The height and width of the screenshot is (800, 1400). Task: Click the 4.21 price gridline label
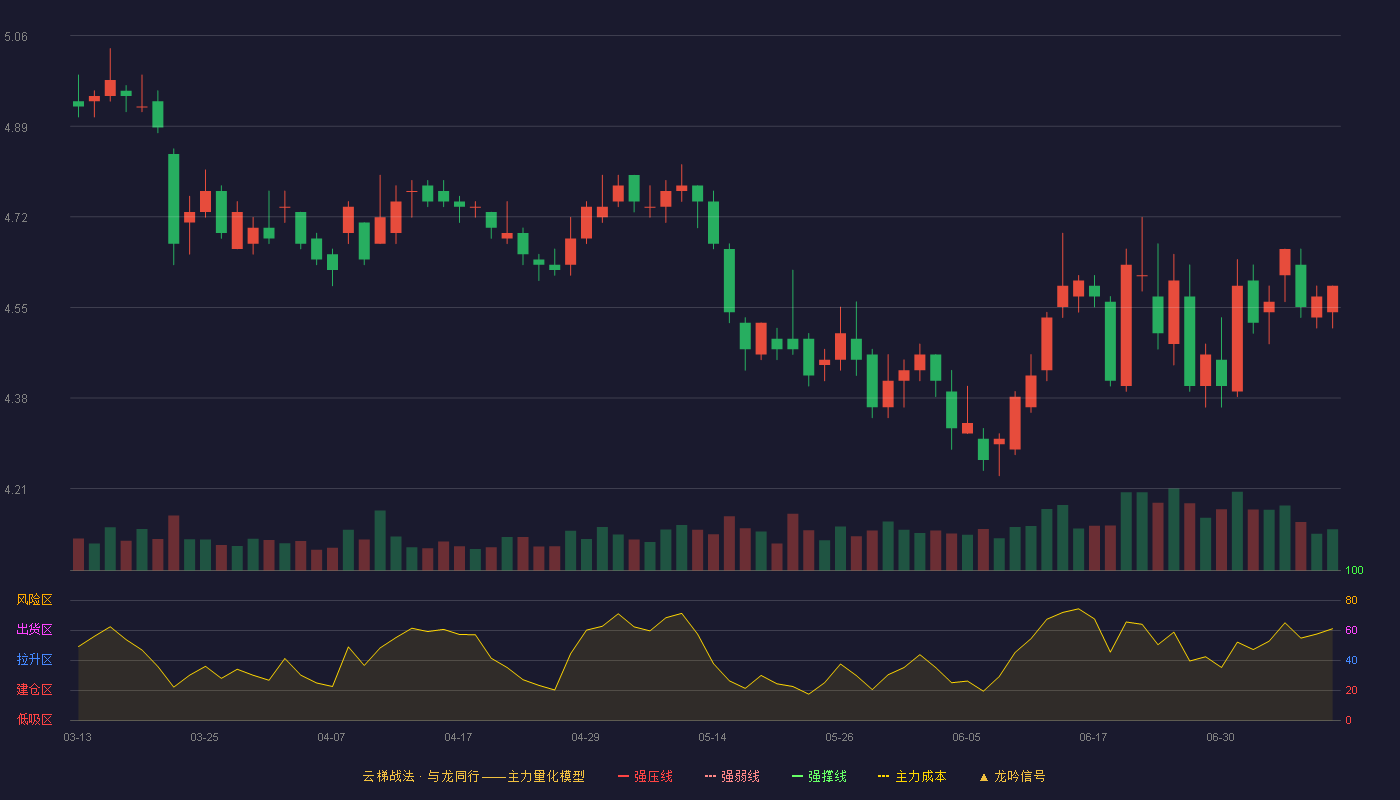coord(16,490)
